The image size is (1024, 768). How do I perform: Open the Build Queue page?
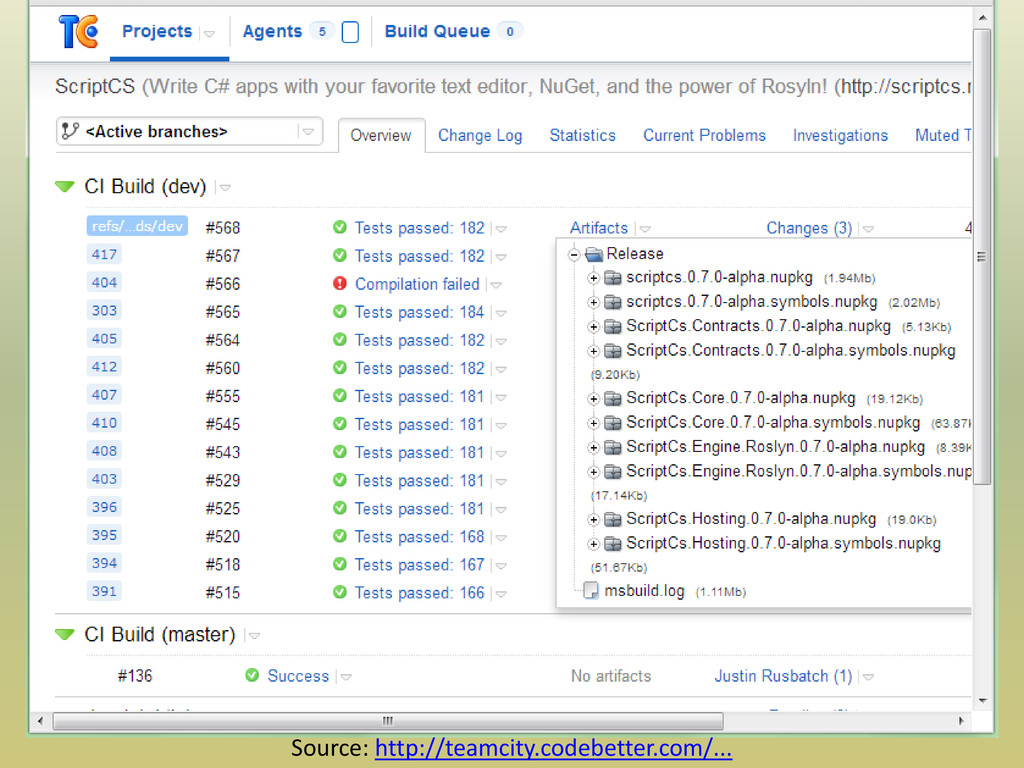coord(437,31)
